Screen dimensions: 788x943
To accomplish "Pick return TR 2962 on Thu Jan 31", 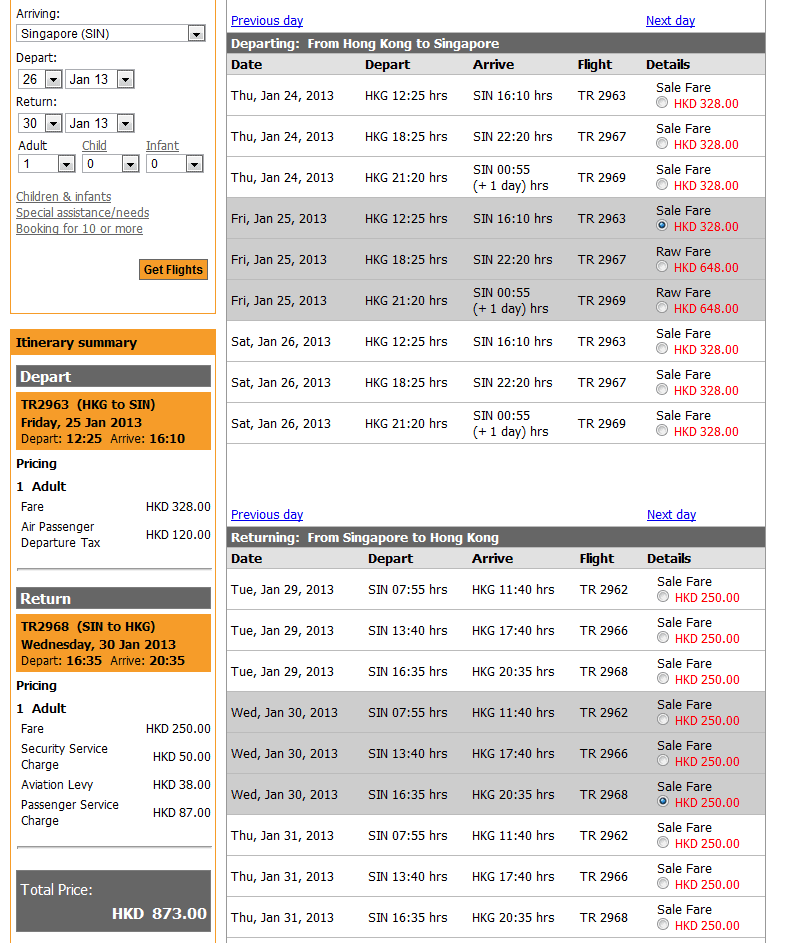I will coord(663,843).
